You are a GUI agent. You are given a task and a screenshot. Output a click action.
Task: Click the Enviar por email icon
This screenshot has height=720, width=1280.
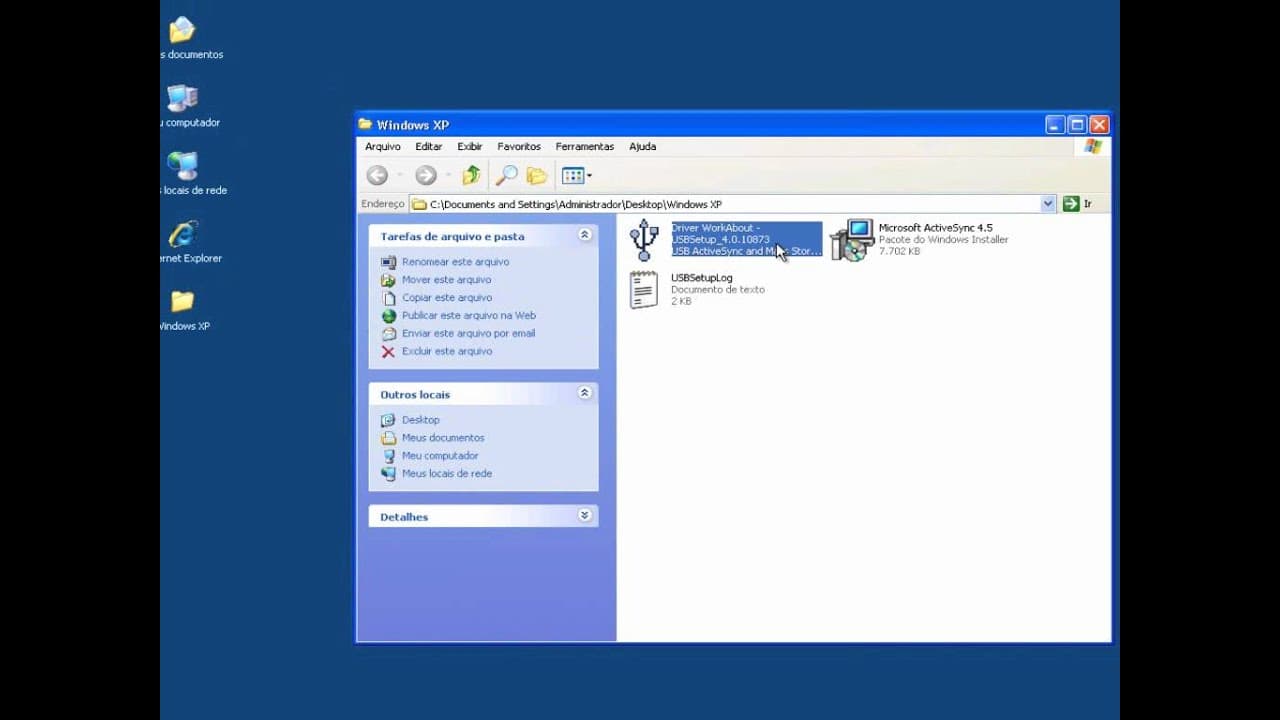[x=388, y=334]
